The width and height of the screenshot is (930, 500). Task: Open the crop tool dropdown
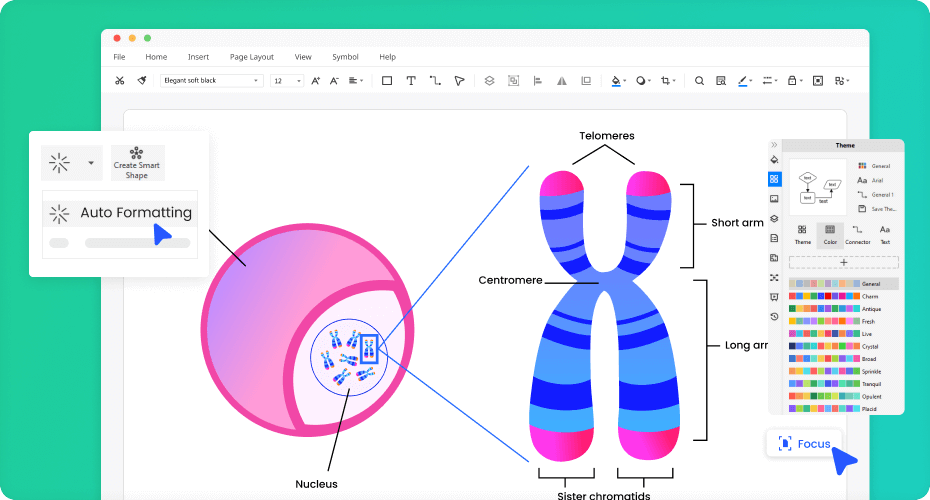click(x=668, y=81)
